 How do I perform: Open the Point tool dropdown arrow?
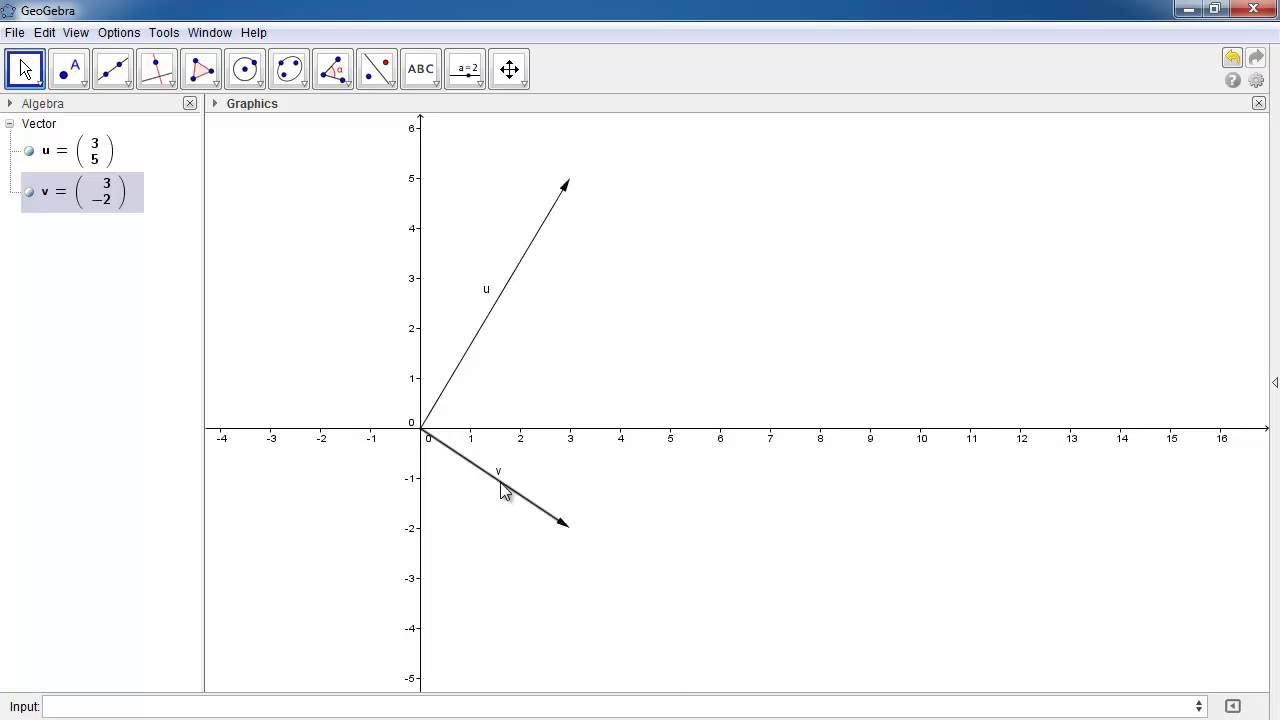click(84, 82)
